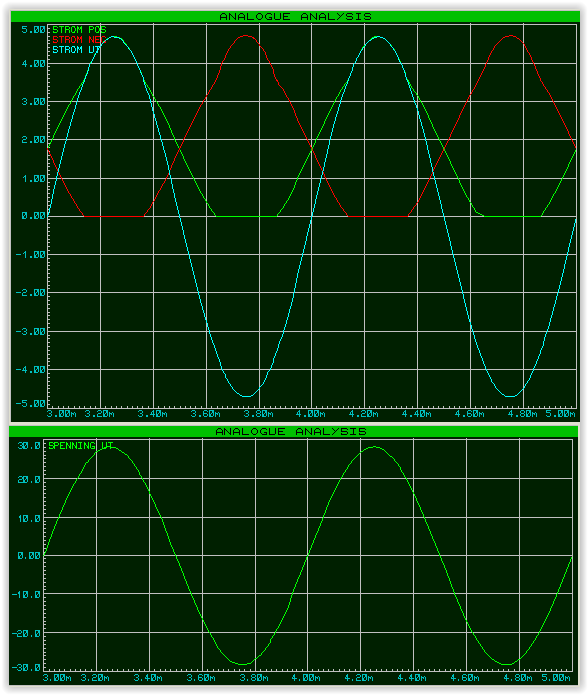
Task: Click the 4.80m time label in SPENNING graph
Action: 518,678
